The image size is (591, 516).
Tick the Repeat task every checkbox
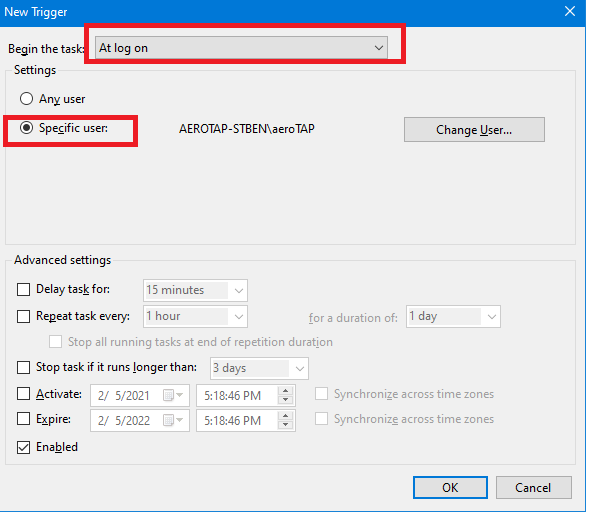click(x=23, y=316)
